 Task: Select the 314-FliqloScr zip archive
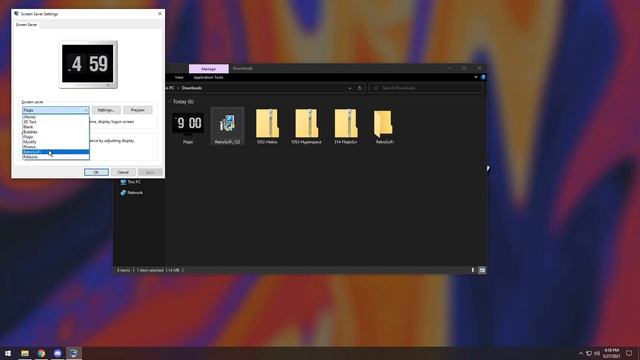pos(346,127)
